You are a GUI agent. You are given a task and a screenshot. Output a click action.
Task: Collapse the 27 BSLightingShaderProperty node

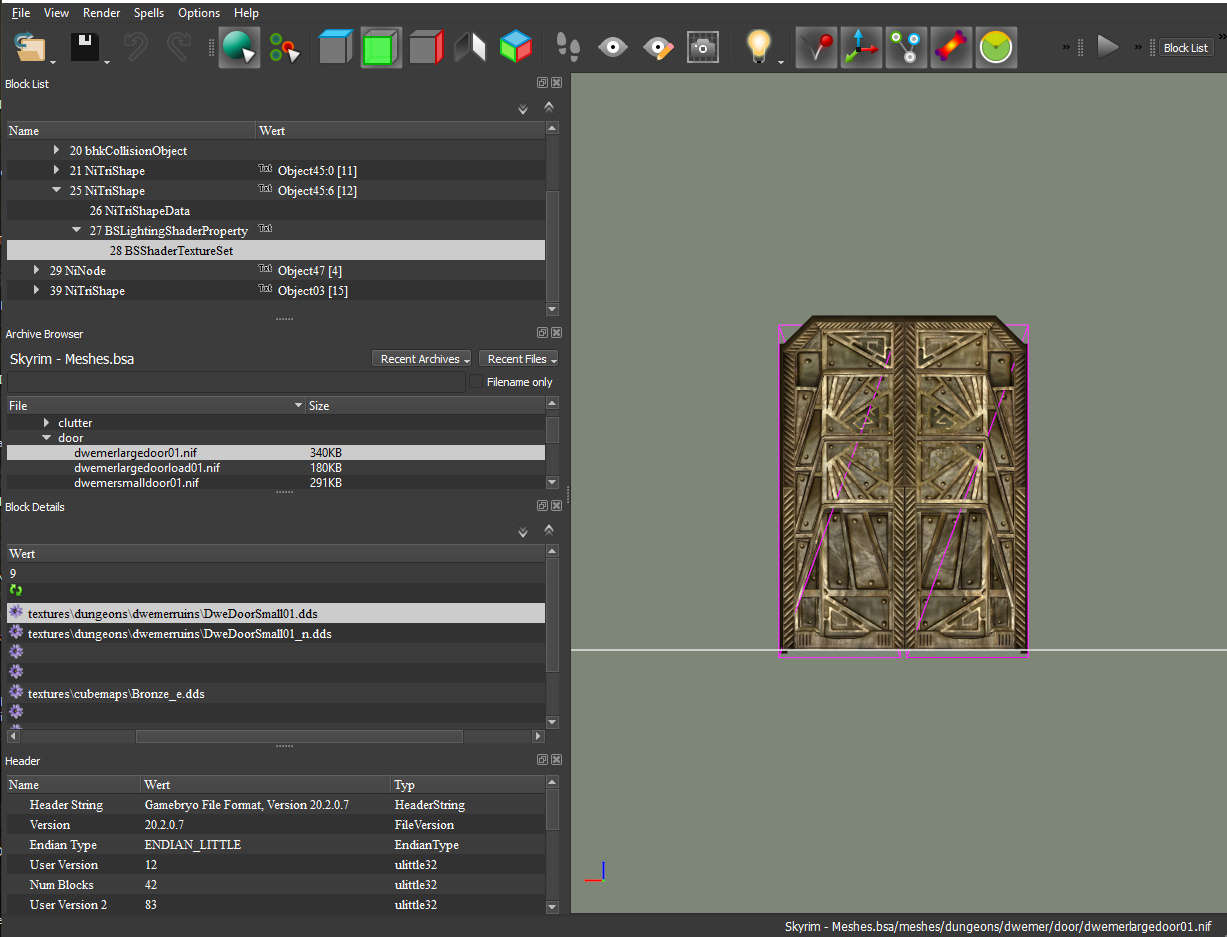pyautogui.click(x=77, y=230)
